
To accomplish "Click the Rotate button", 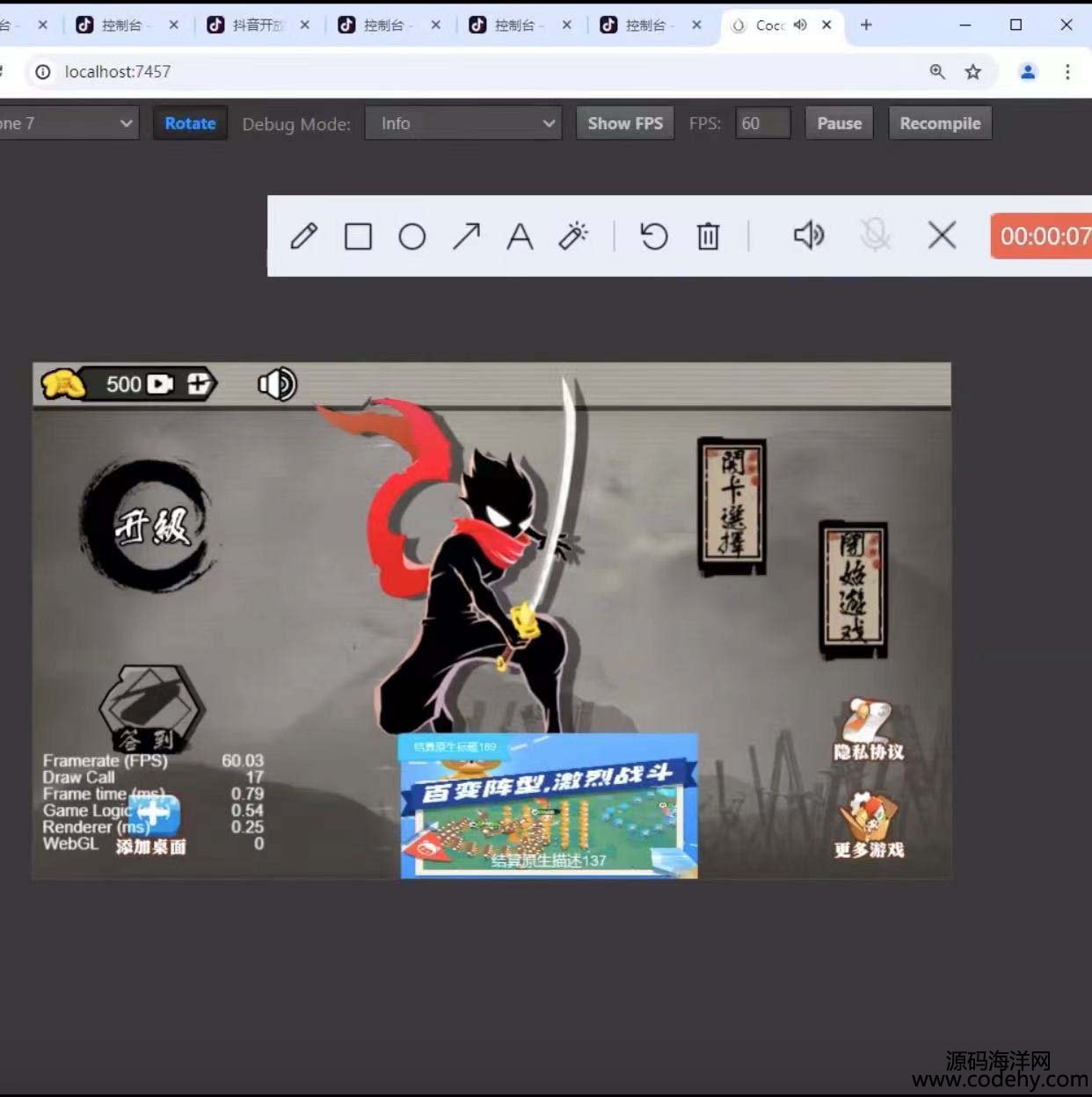I will (190, 123).
